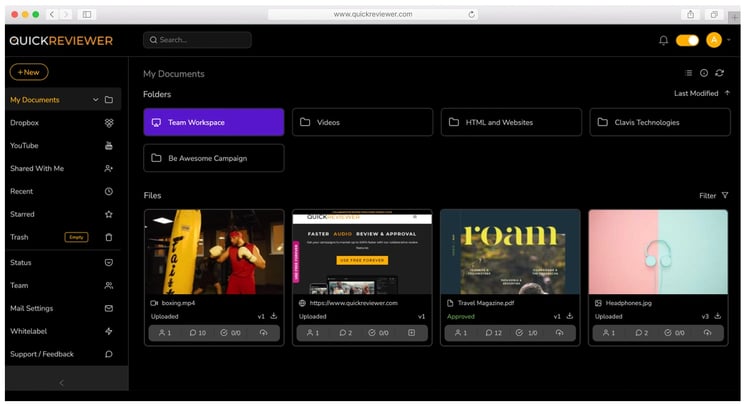Collapse the sidebar with bottom arrow
Image resolution: width=746 pixels, height=407 pixels.
click(x=62, y=382)
